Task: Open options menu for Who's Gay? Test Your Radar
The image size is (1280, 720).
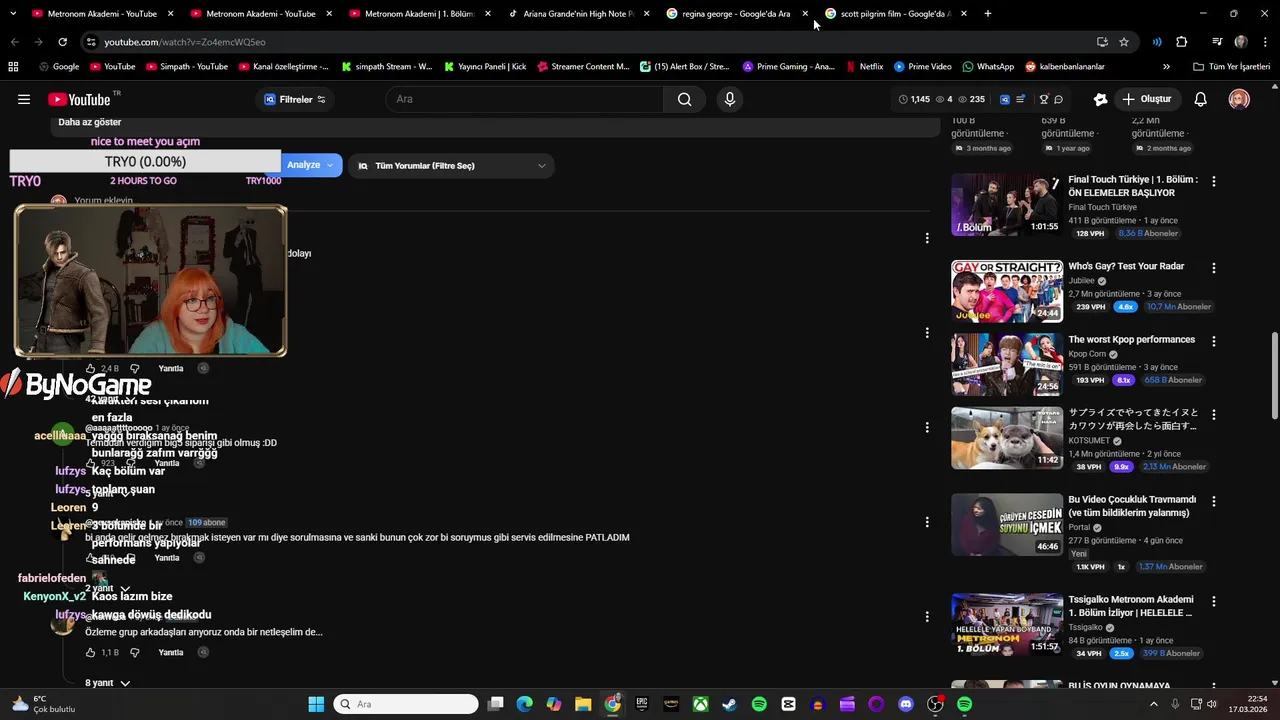Action: [1213, 268]
